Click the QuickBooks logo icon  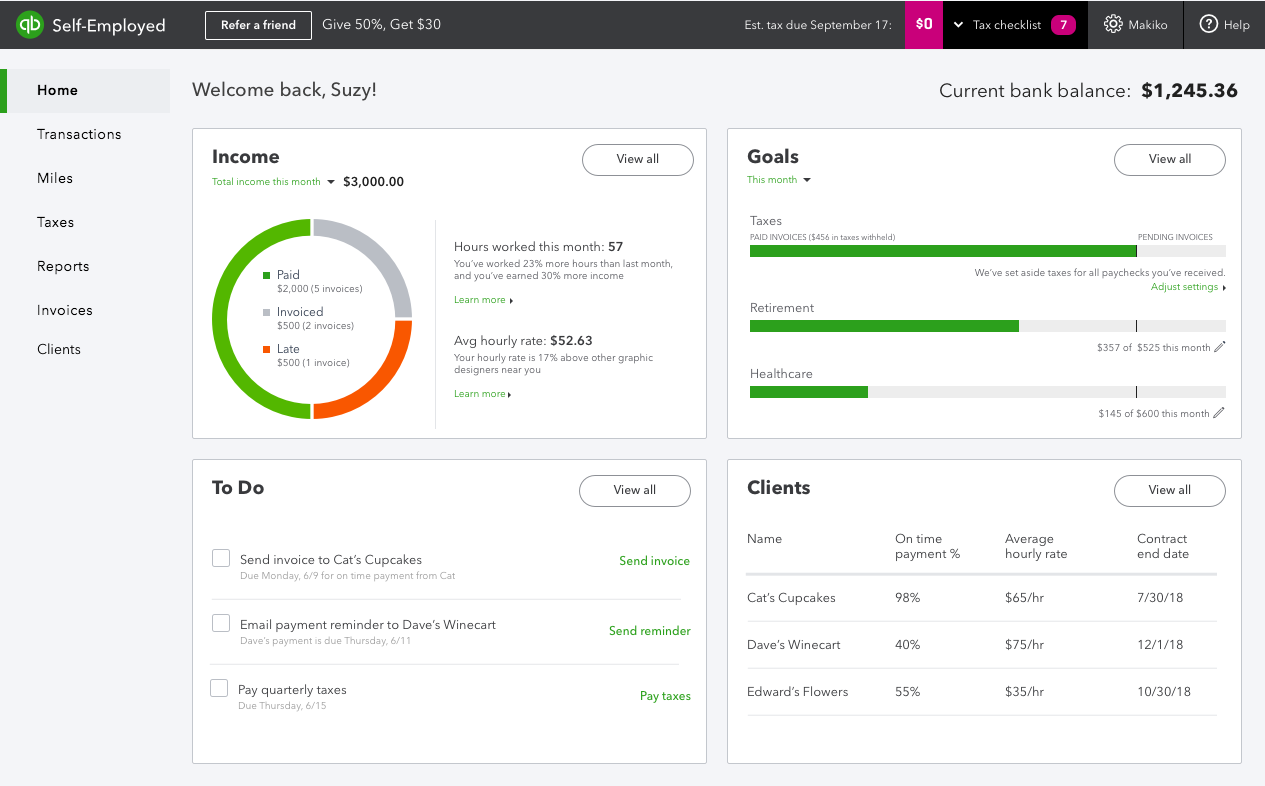click(x=30, y=25)
